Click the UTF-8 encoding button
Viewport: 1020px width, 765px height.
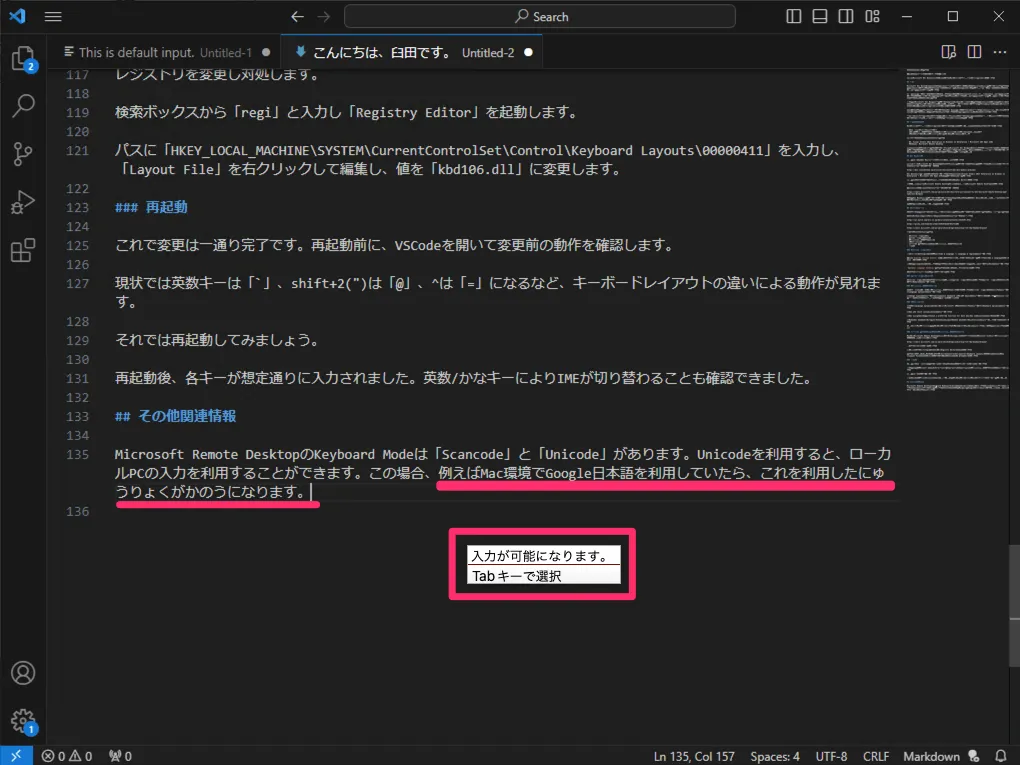(831, 756)
